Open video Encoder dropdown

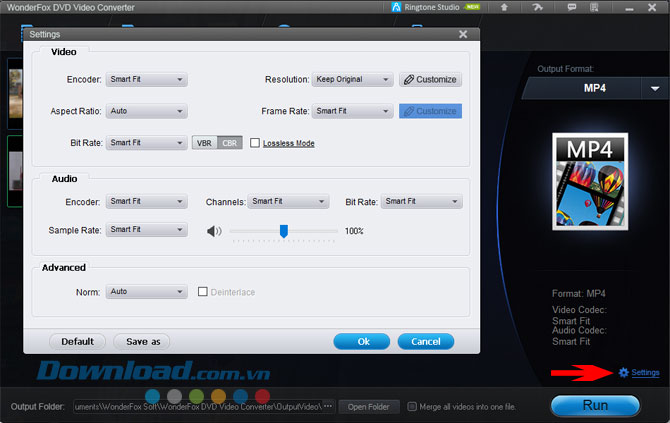[147, 79]
